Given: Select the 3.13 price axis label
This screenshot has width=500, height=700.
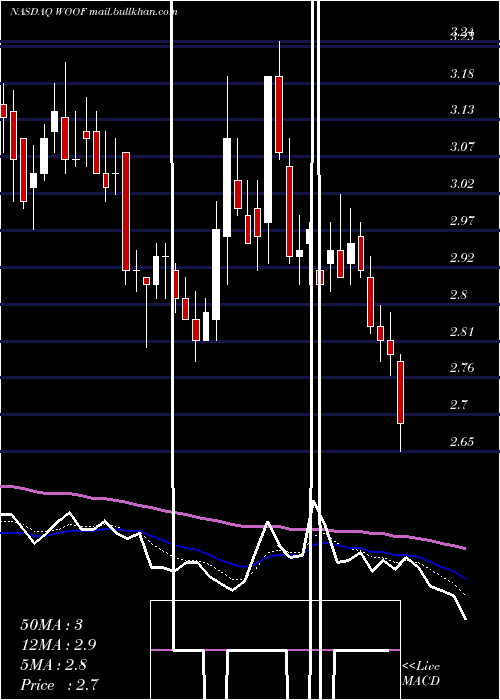Looking at the screenshot, I should (462, 110).
